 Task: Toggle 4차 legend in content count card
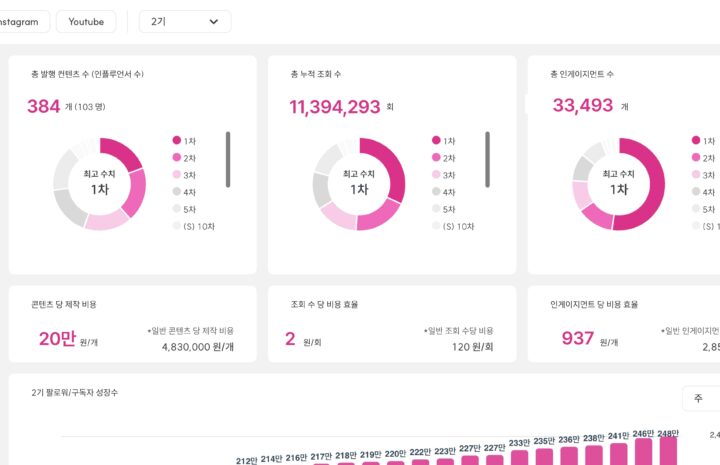tap(184, 192)
